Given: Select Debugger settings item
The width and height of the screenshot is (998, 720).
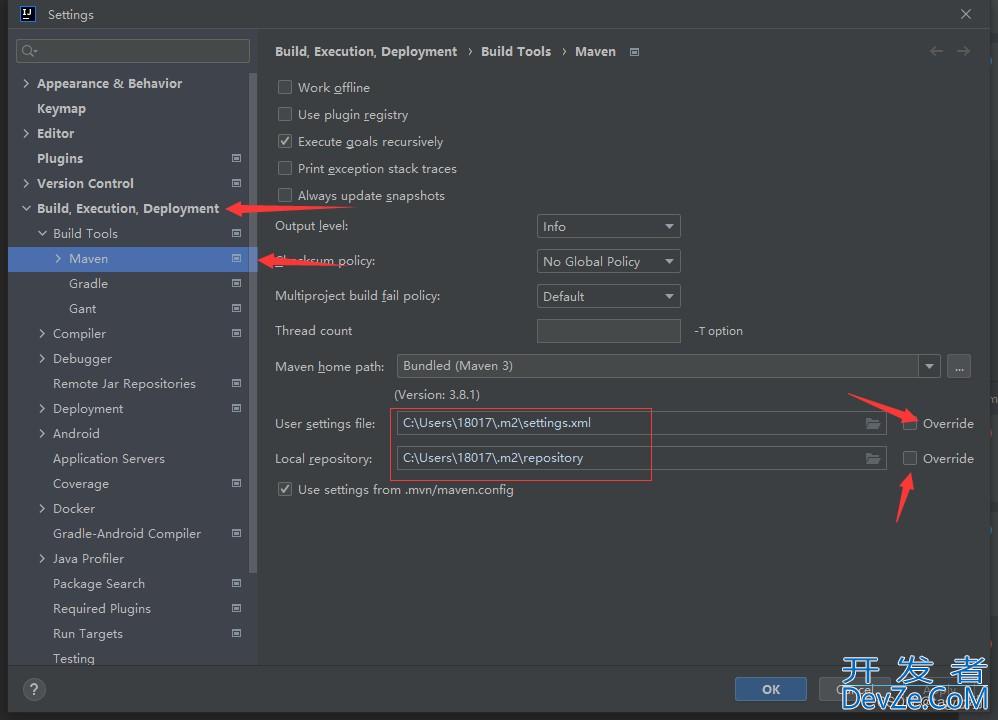Looking at the screenshot, I should (82, 358).
